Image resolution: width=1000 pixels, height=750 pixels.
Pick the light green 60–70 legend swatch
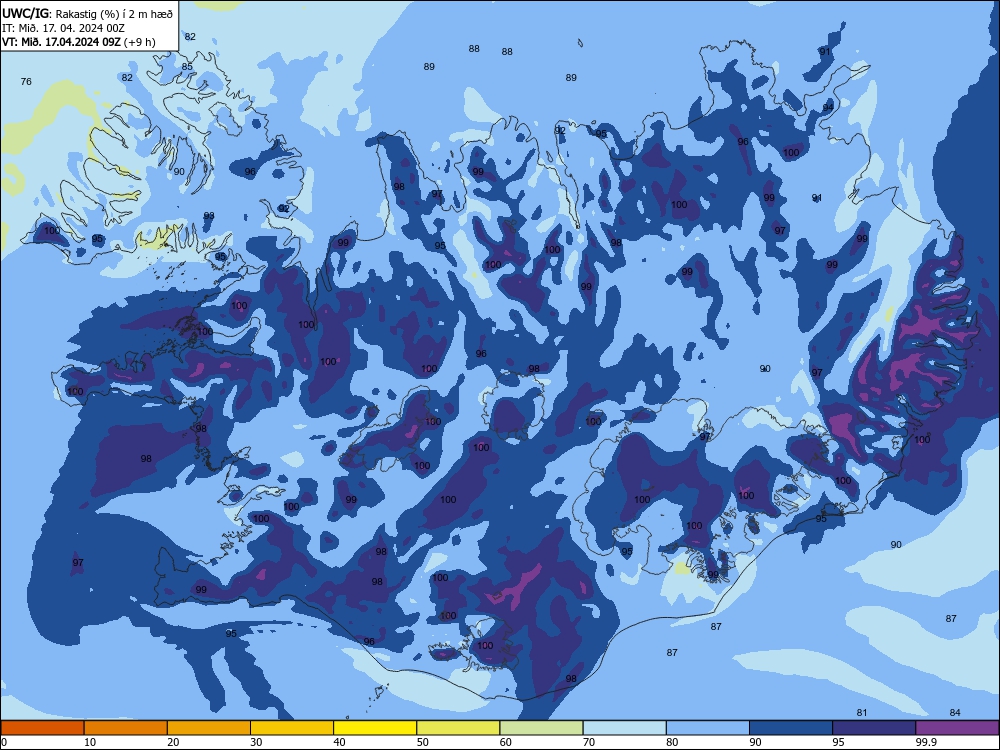(541, 728)
